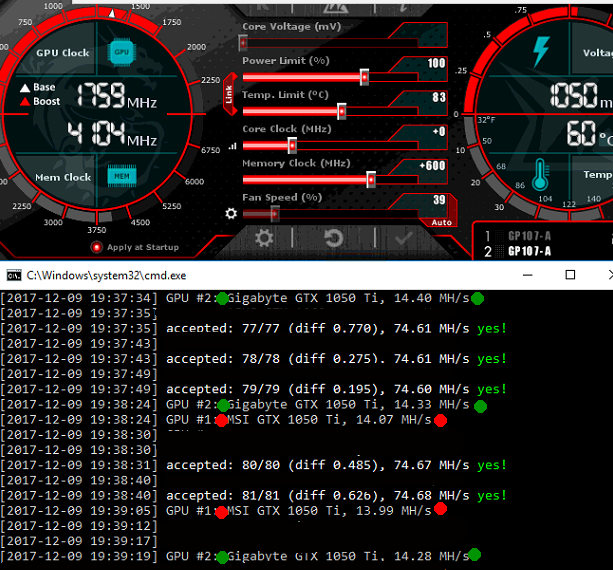Click the 19:38:30 first timestamp line
The height and width of the screenshot is (570, 613).
pos(79,435)
